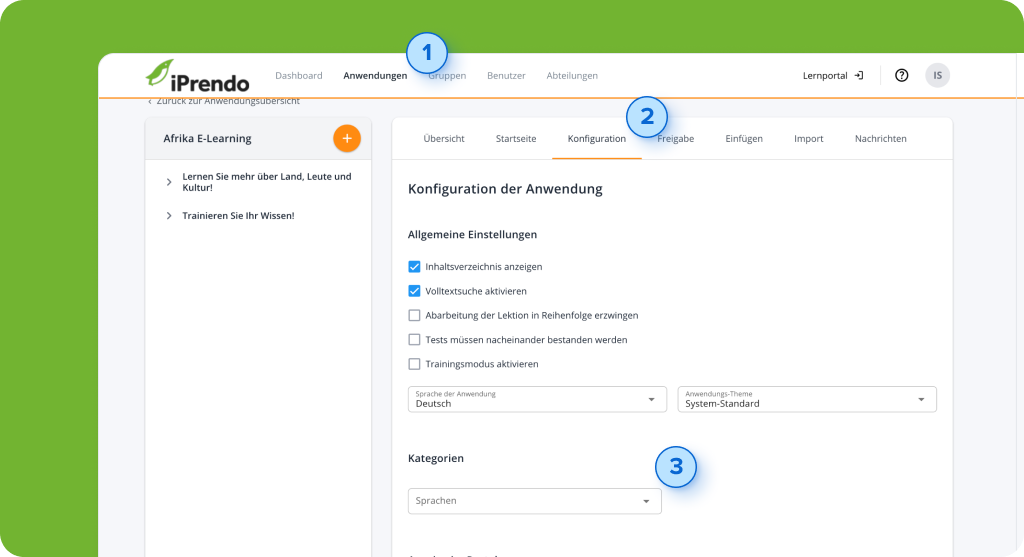Open the Sprache der Anwendung dropdown
Viewport: 1024px width, 557px height.
537,399
